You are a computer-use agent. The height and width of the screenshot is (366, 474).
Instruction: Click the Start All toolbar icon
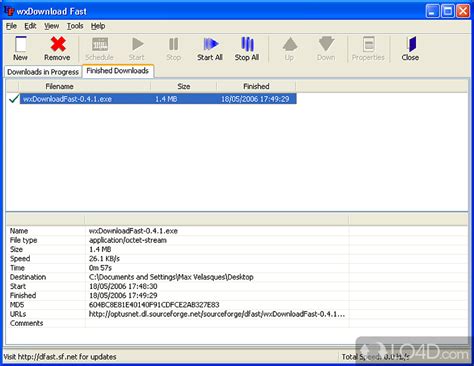pos(210,44)
